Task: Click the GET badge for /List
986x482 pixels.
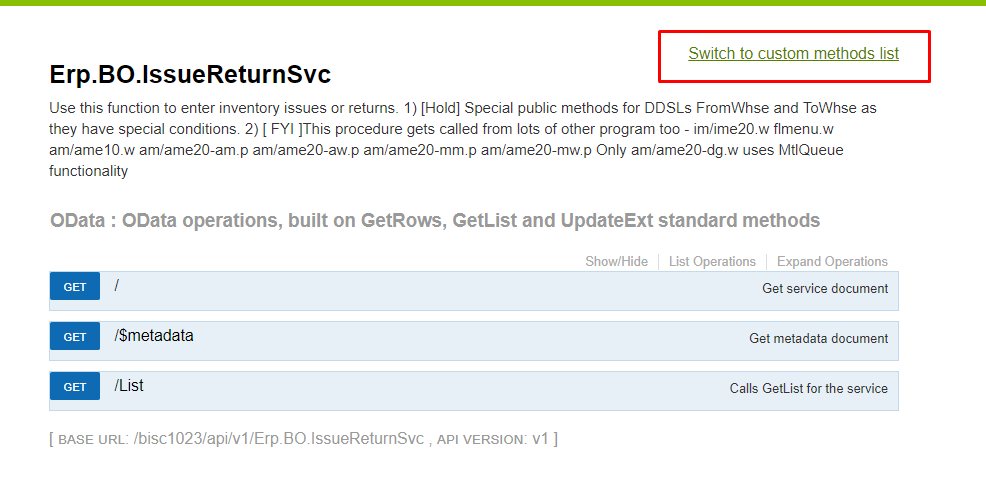Action: [x=75, y=387]
